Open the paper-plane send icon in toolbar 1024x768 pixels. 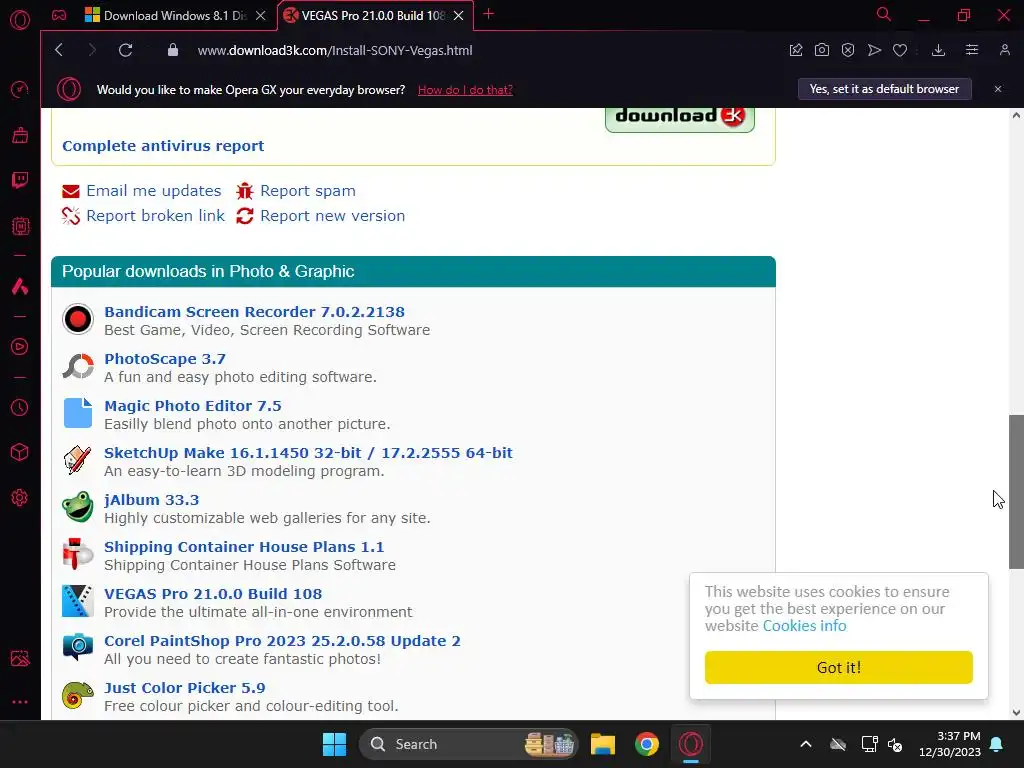click(874, 50)
